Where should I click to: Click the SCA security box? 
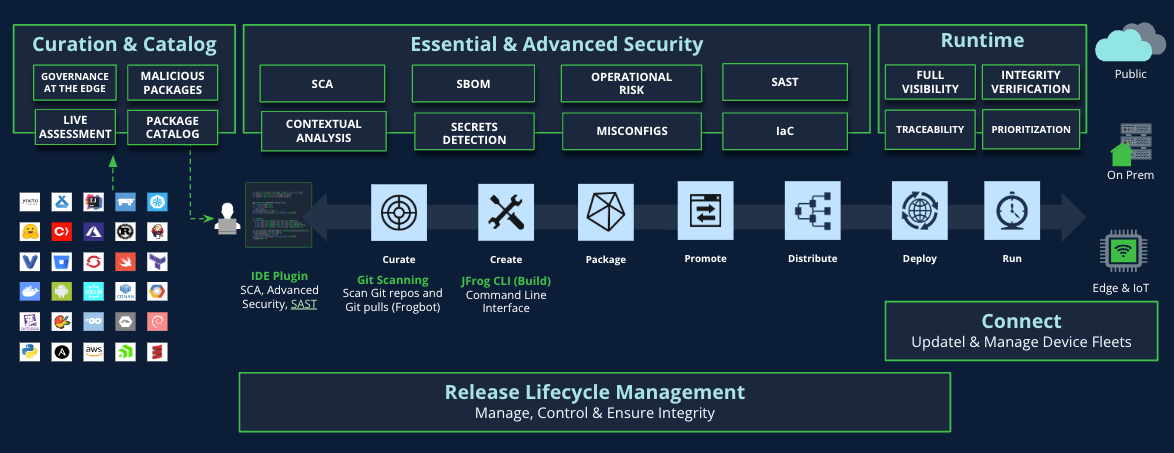tap(323, 83)
